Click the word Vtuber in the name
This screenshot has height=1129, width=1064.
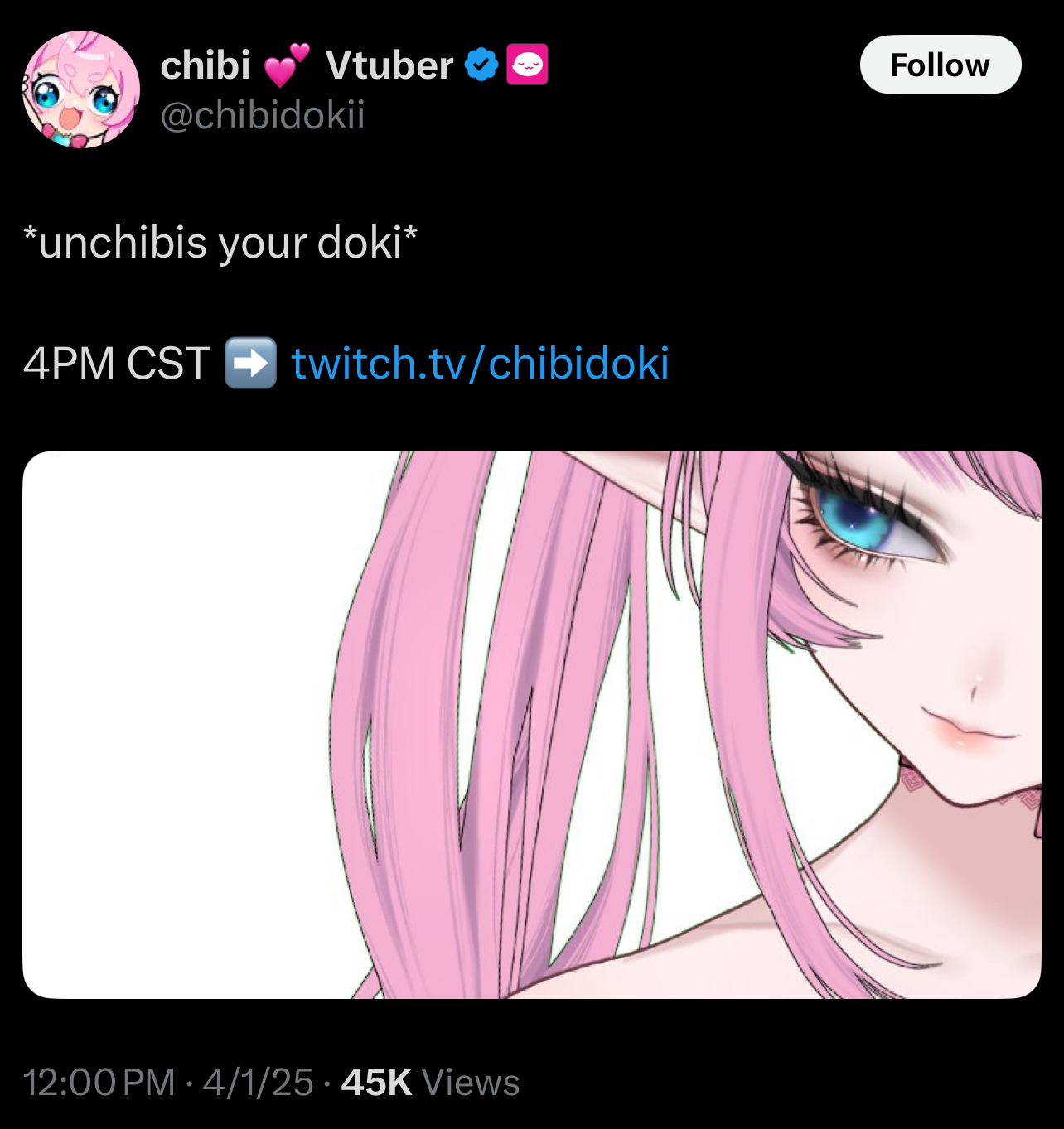point(389,65)
